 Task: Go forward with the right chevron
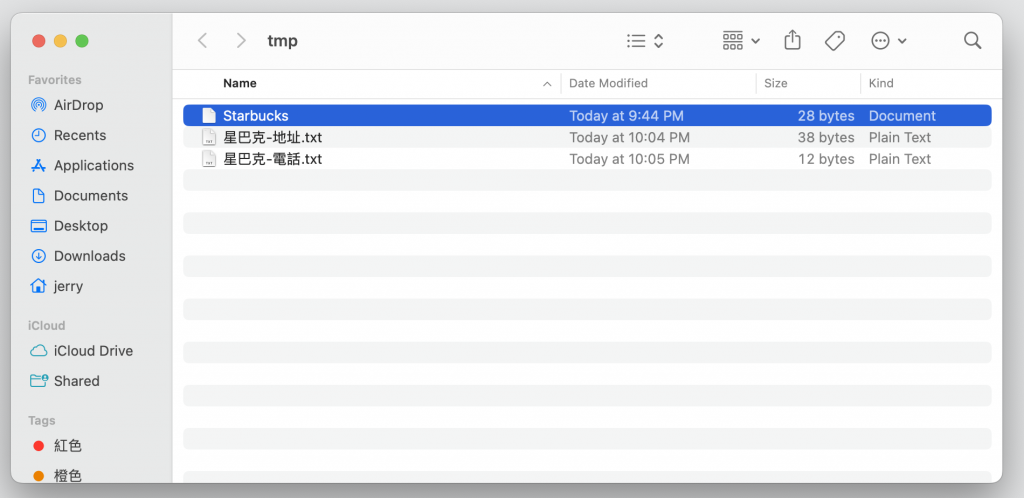point(241,40)
